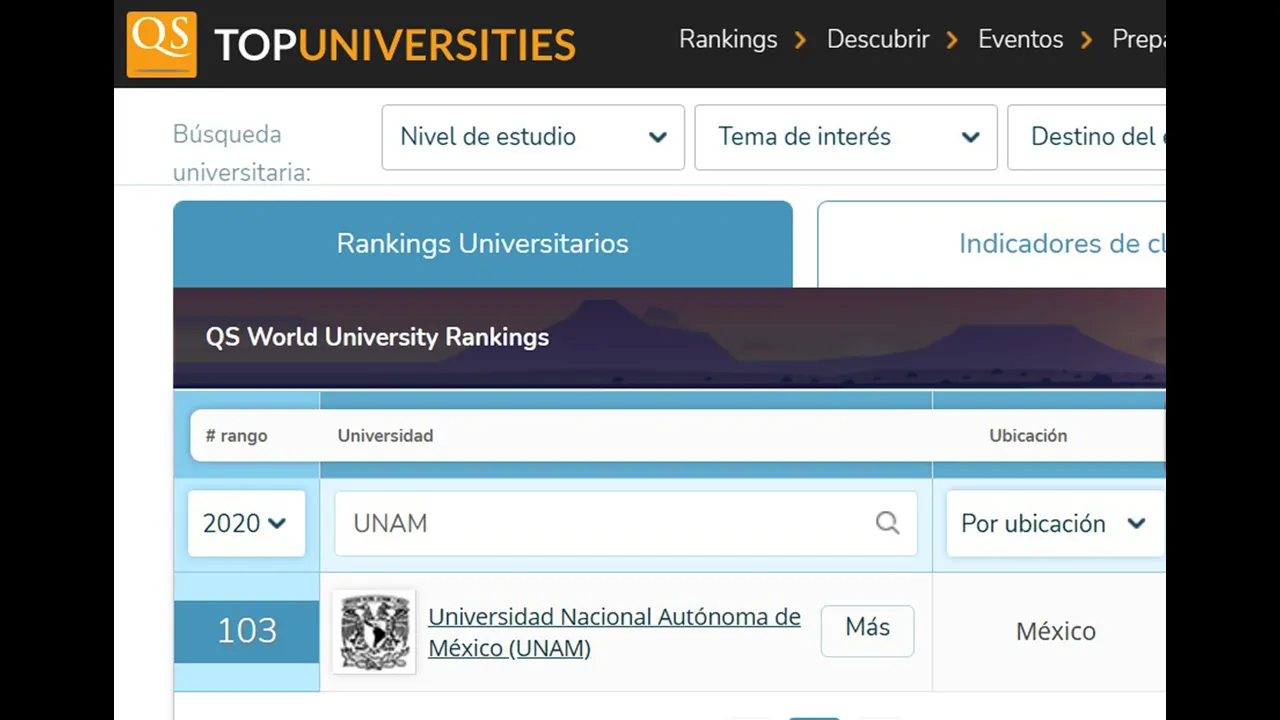The image size is (1280, 720).
Task: Expand the Nivel de estudio dropdown
Action: tap(533, 137)
